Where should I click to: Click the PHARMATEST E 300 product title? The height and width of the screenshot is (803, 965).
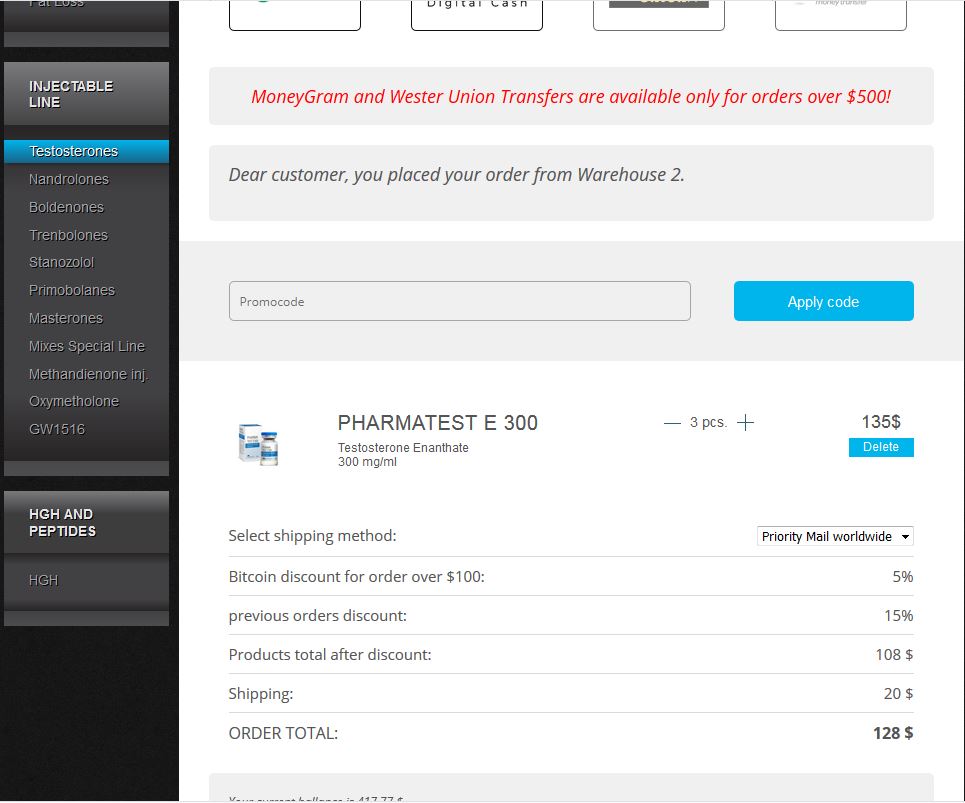pos(437,423)
